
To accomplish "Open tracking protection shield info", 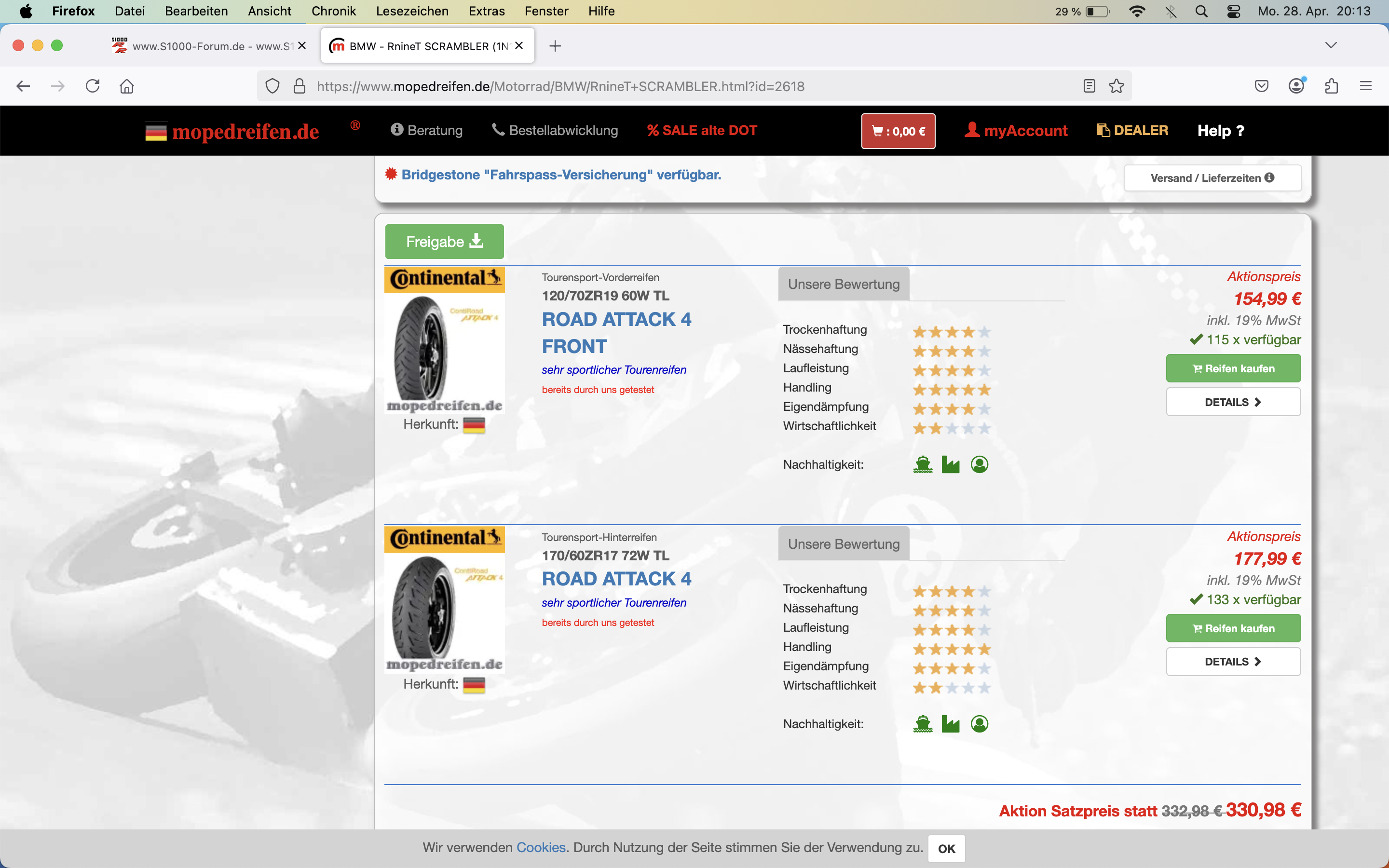I will [x=272, y=86].
